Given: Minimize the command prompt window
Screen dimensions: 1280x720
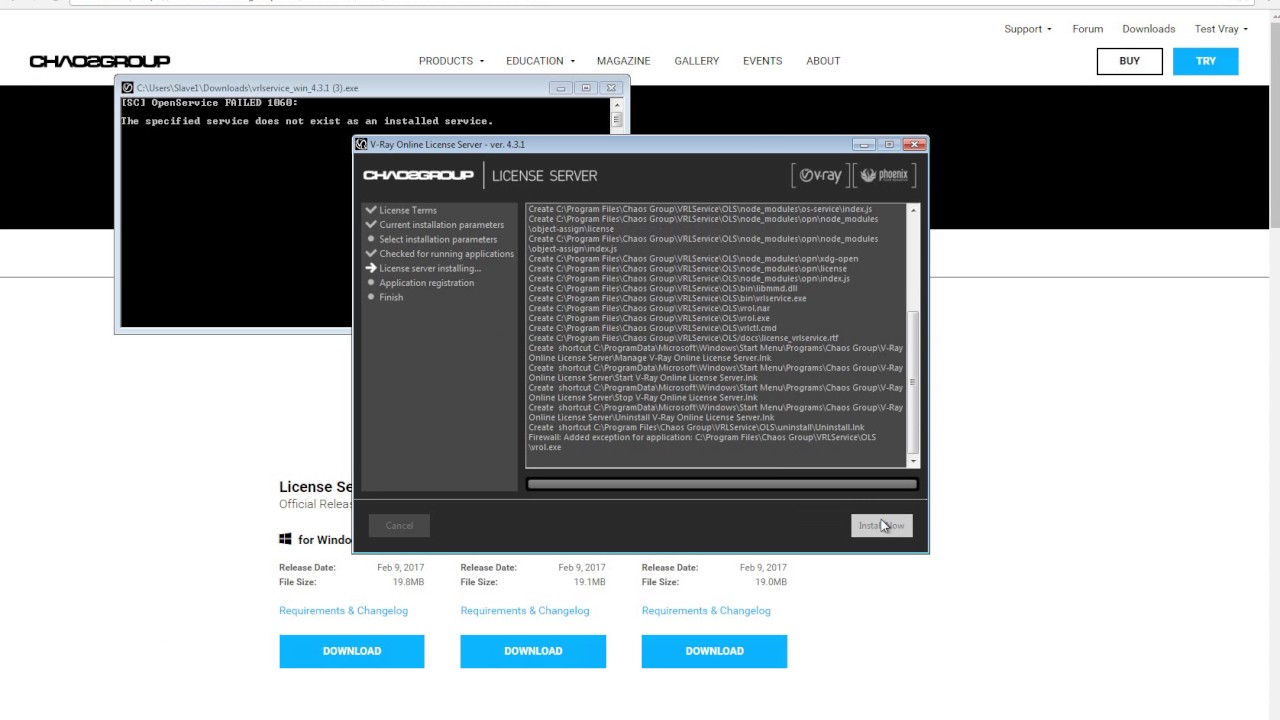Looking at the screenshot, I should 561,88.
